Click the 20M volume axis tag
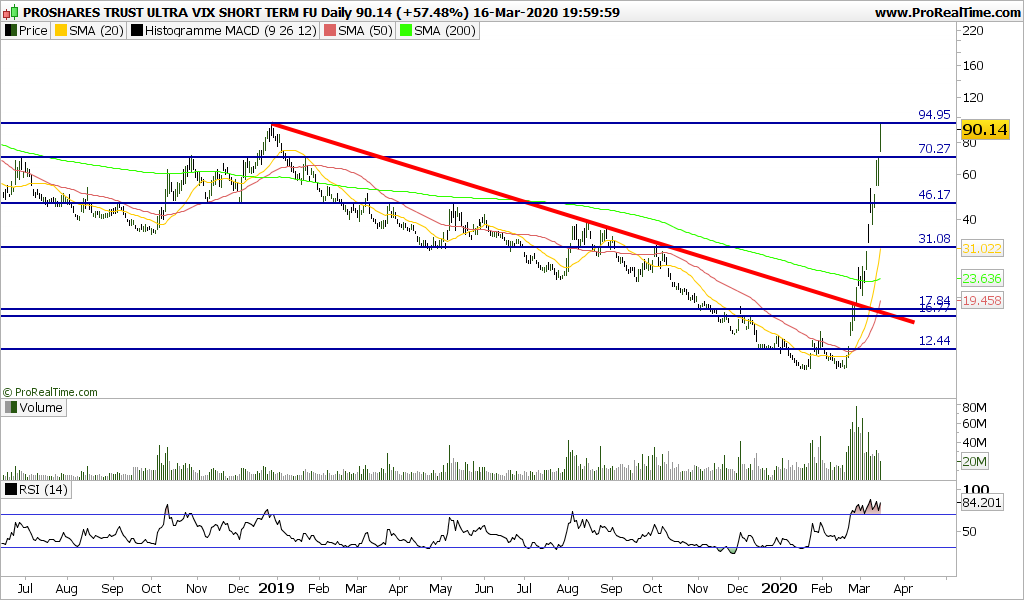Viewport: 1024px width, 600px height. [974, 462]
